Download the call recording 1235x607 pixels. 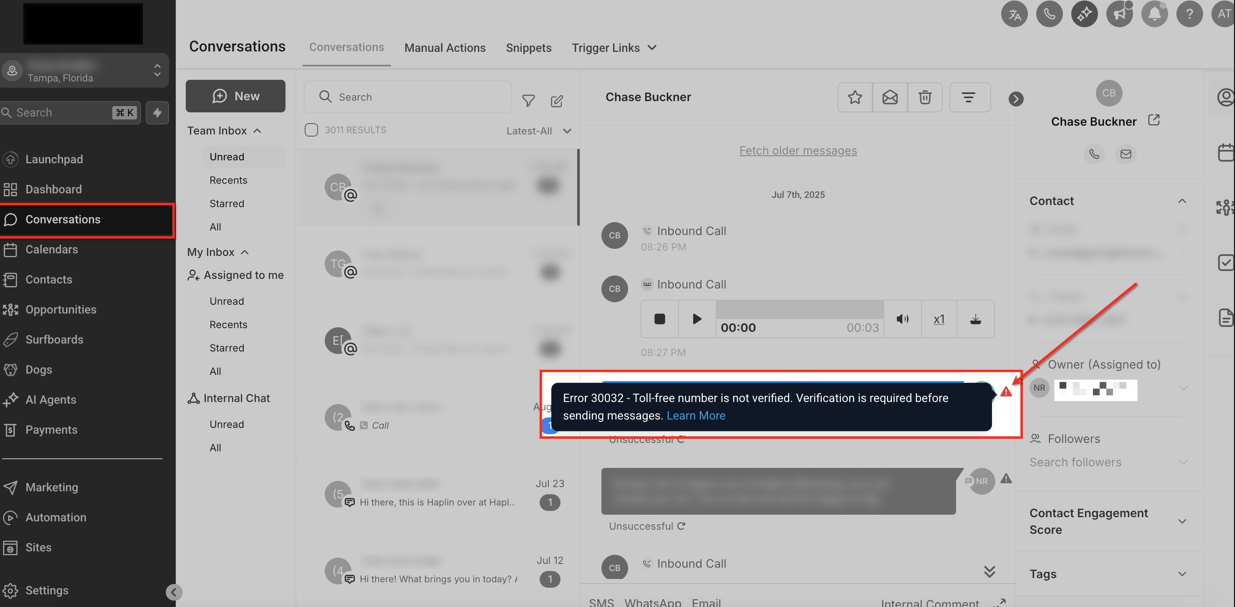pyautogui.click(x=975, y=319)
